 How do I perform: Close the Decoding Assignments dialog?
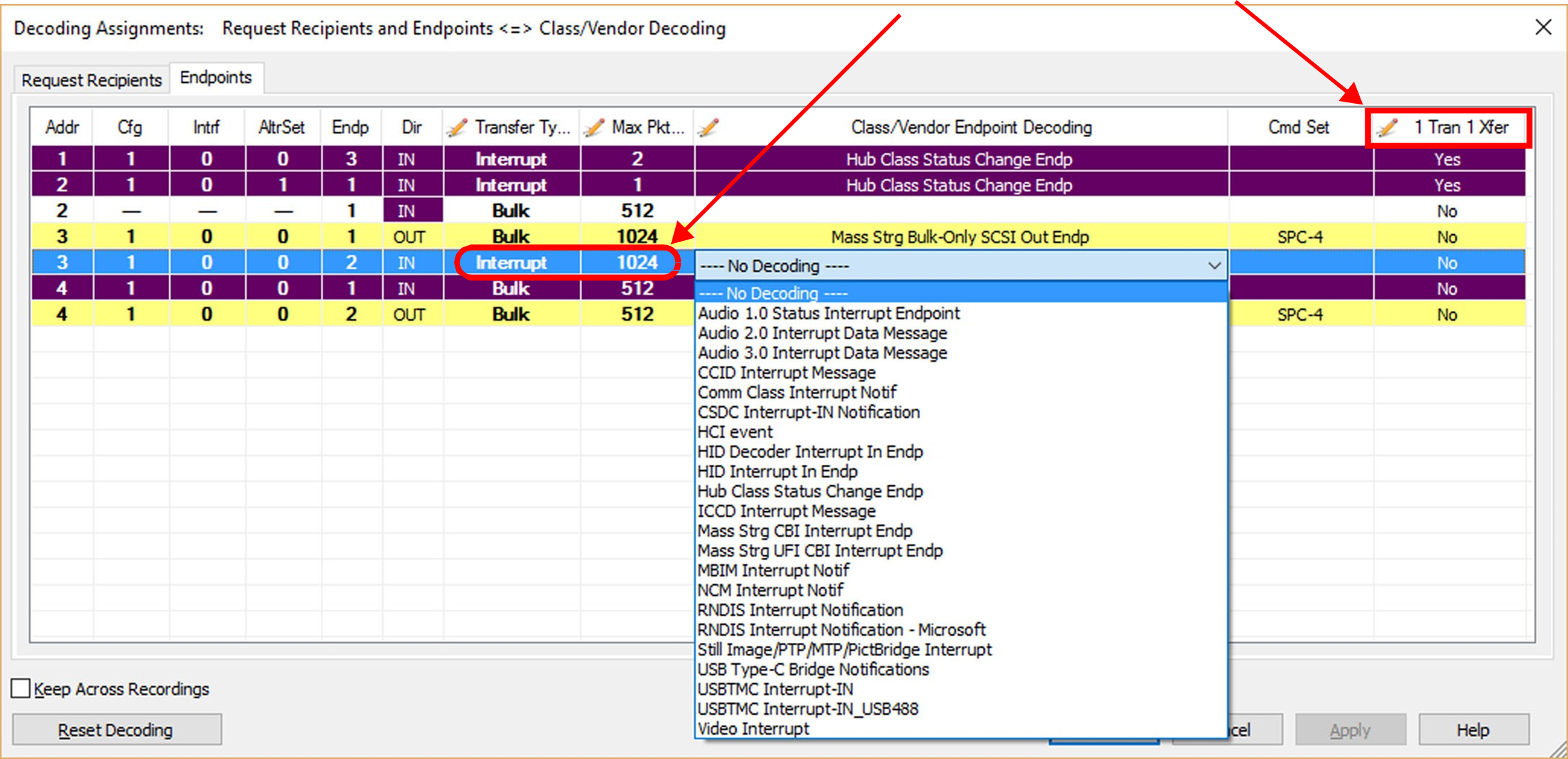pos(1543,27)
